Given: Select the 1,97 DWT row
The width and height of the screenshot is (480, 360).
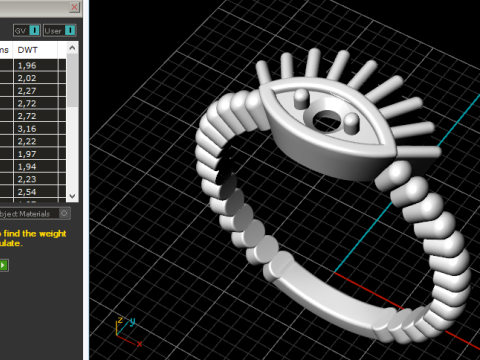Looking at the screenshot, I should [x=33, y=154].
